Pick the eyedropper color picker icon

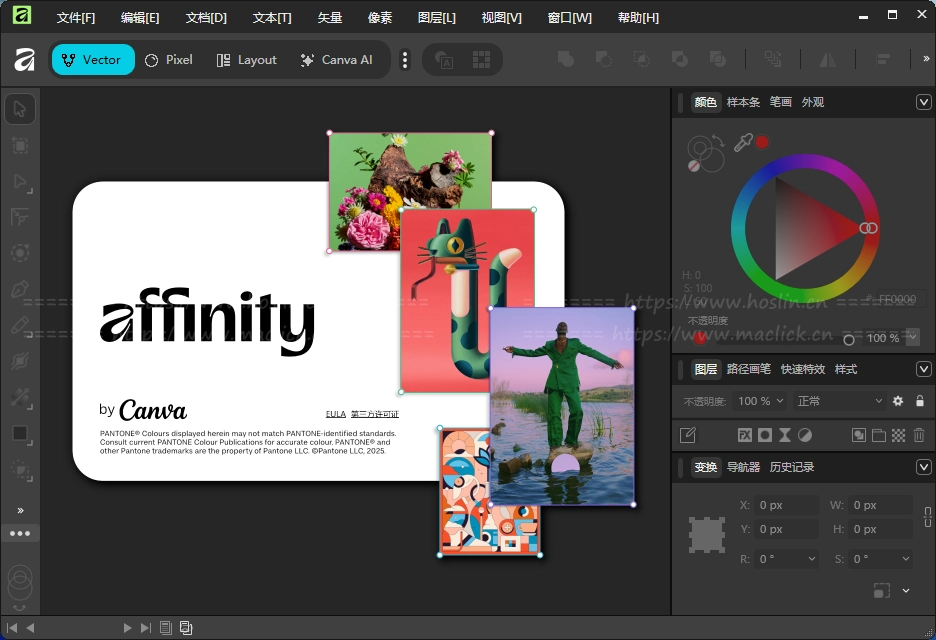(742, 143)
